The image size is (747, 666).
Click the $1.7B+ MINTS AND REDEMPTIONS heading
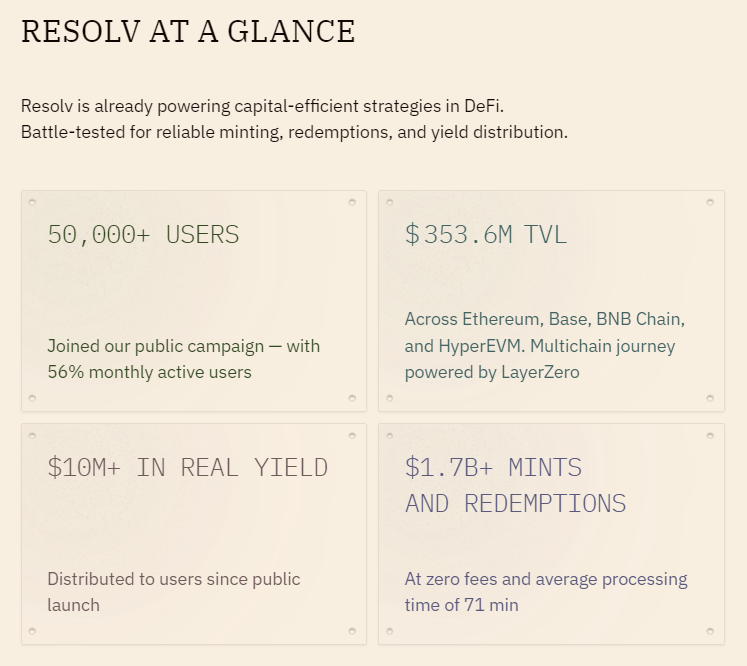click(515, 485)
